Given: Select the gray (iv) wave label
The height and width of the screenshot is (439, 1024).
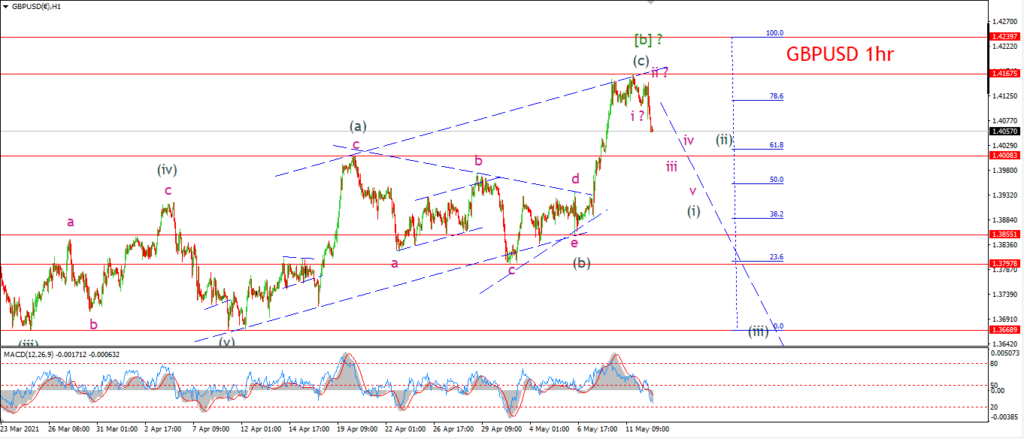Looking at the screenshot, I should 167,171.
